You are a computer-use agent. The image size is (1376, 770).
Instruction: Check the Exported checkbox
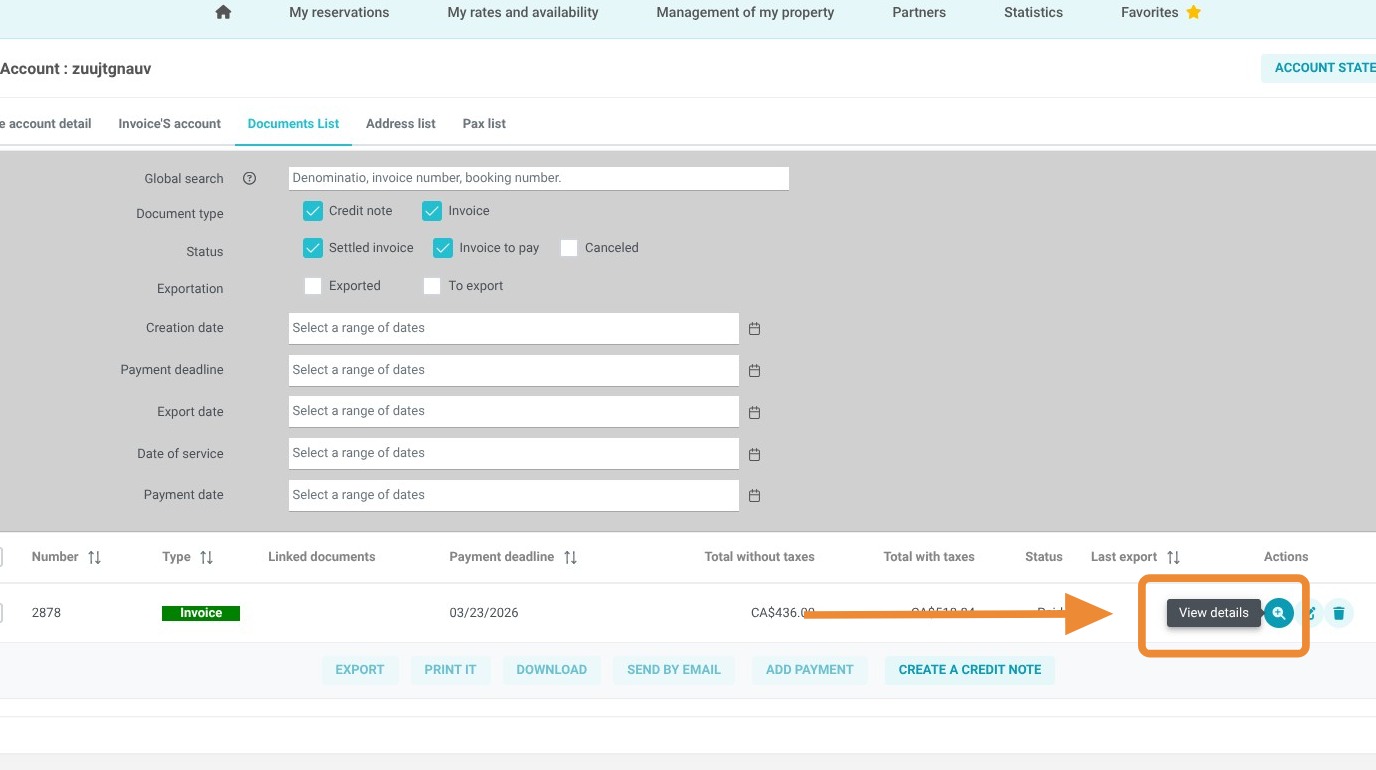pyautogui.click(x=313, y=286)
